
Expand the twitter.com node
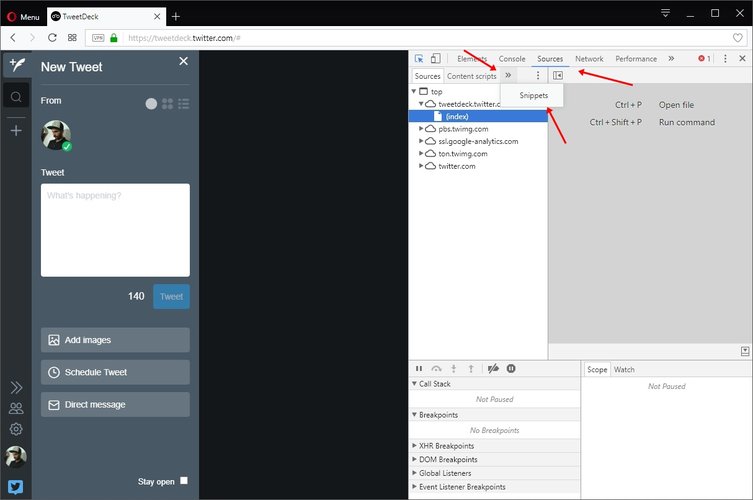tap(421, 166)
